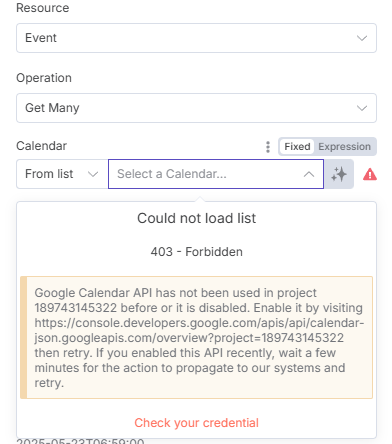Switch the Calendar field to Expression mode
The height and width of the screenshot is (444, 392).
tap(344, 147)
